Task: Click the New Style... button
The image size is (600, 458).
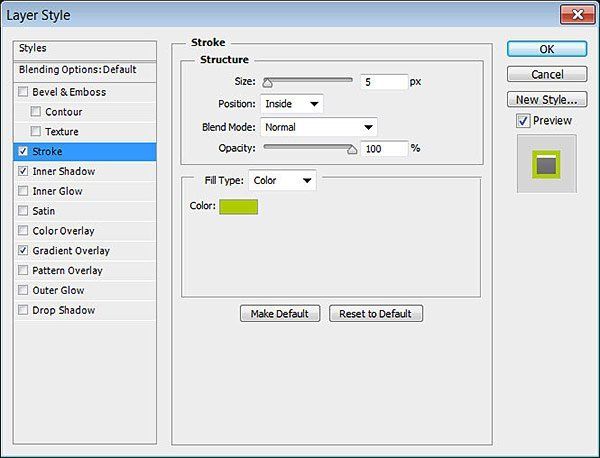Action: point(547,99)
